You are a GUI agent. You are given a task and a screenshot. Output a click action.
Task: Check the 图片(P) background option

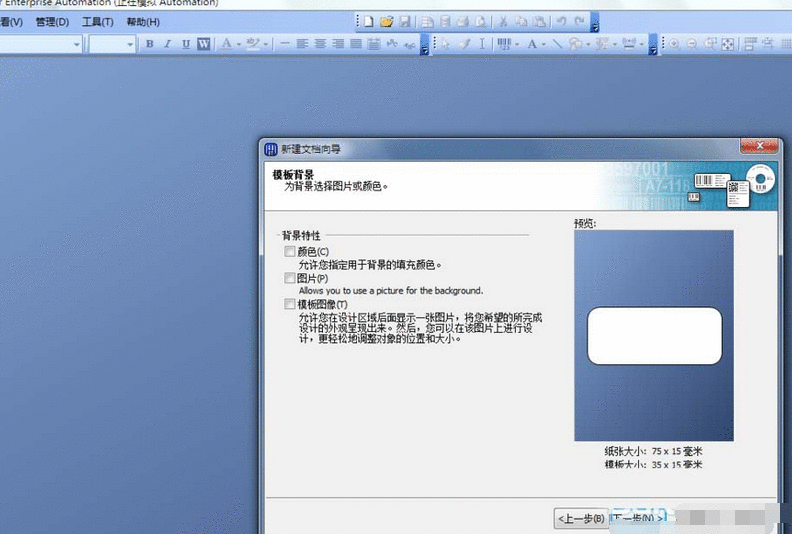[x=290, y=278]
